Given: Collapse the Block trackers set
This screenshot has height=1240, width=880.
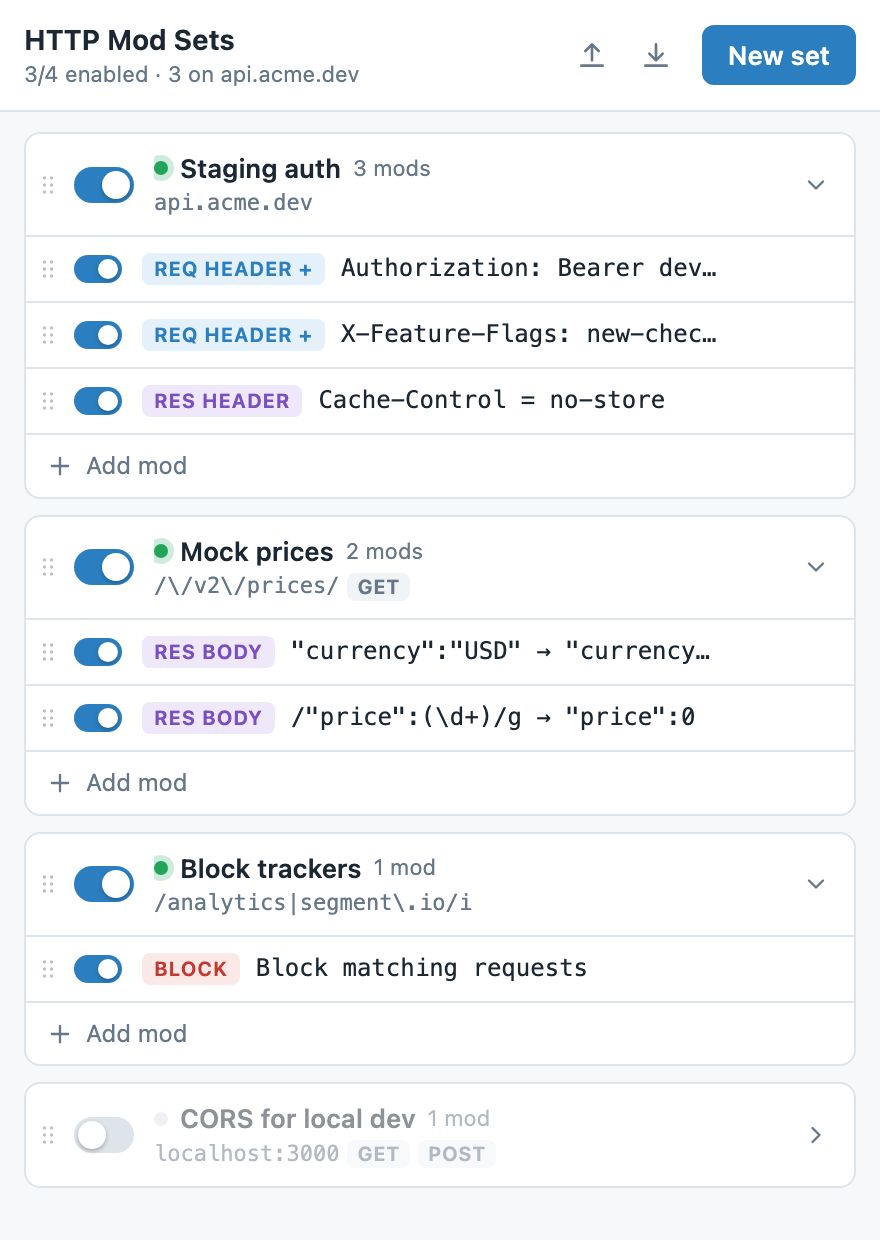Looking at the screenshot, I should 816,884.
